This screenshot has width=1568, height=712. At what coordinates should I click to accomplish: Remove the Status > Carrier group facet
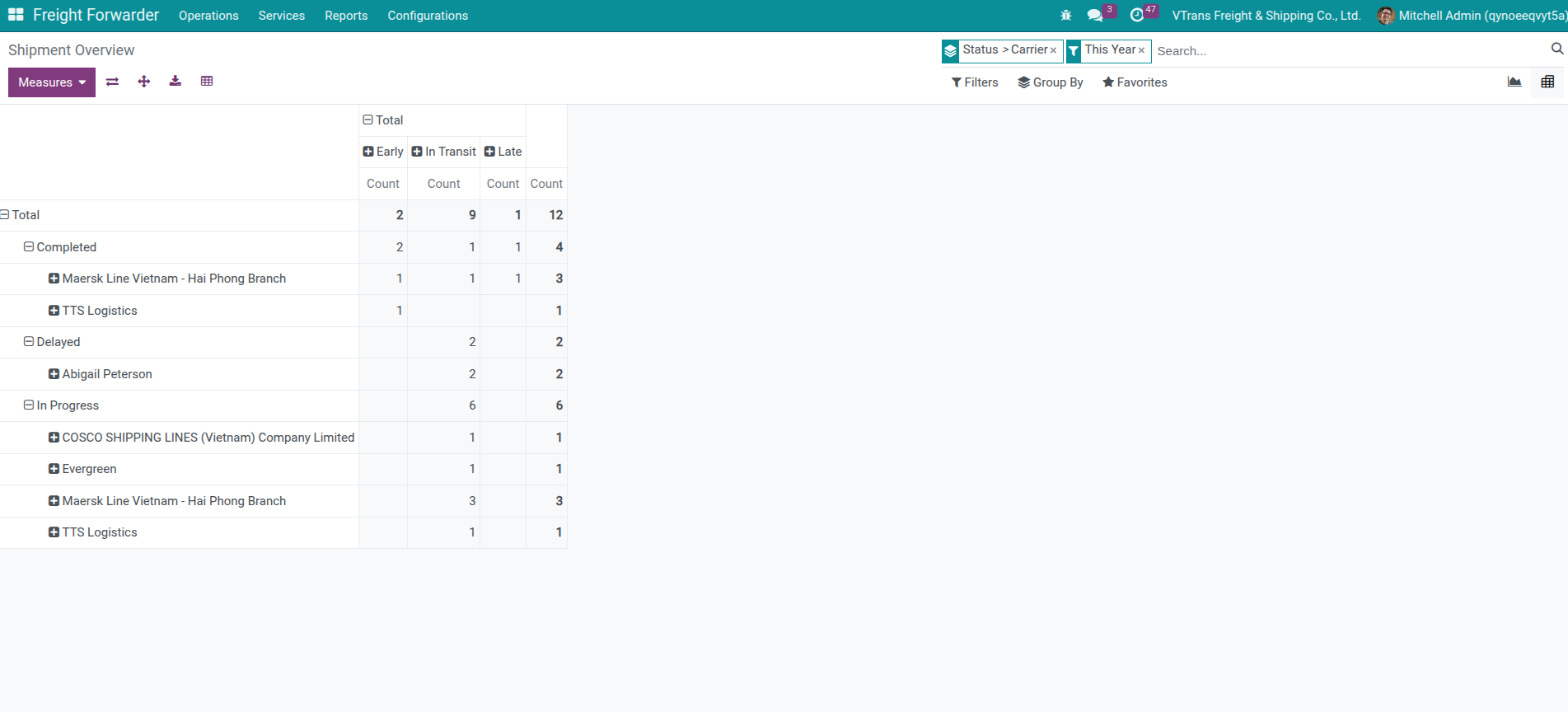[x=1053, y=50]
